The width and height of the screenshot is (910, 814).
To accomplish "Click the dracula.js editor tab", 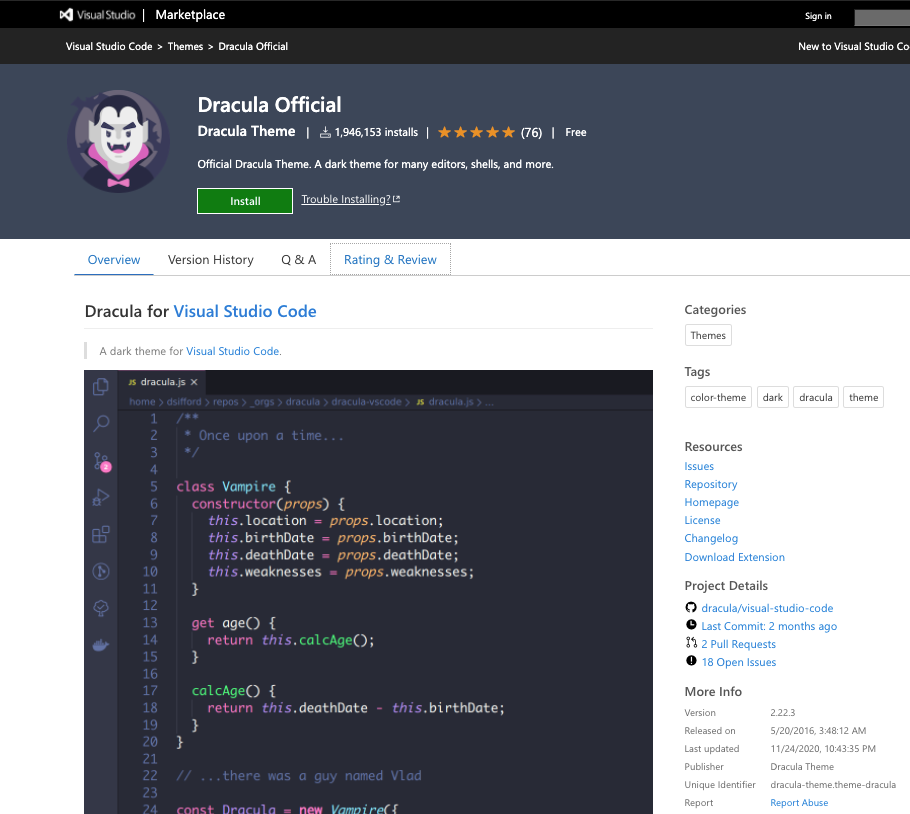I will [162, 382].
